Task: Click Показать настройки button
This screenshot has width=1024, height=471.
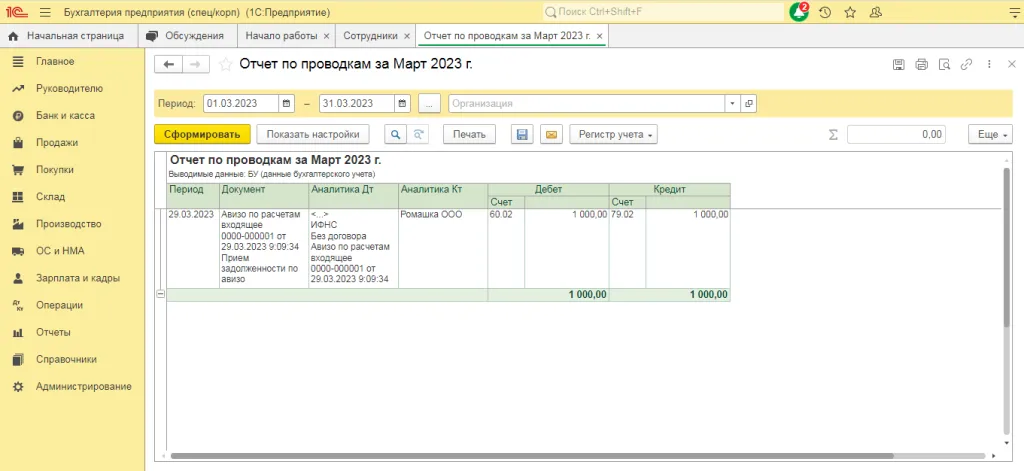Action: pyautogui.click(x=313, y=134)
